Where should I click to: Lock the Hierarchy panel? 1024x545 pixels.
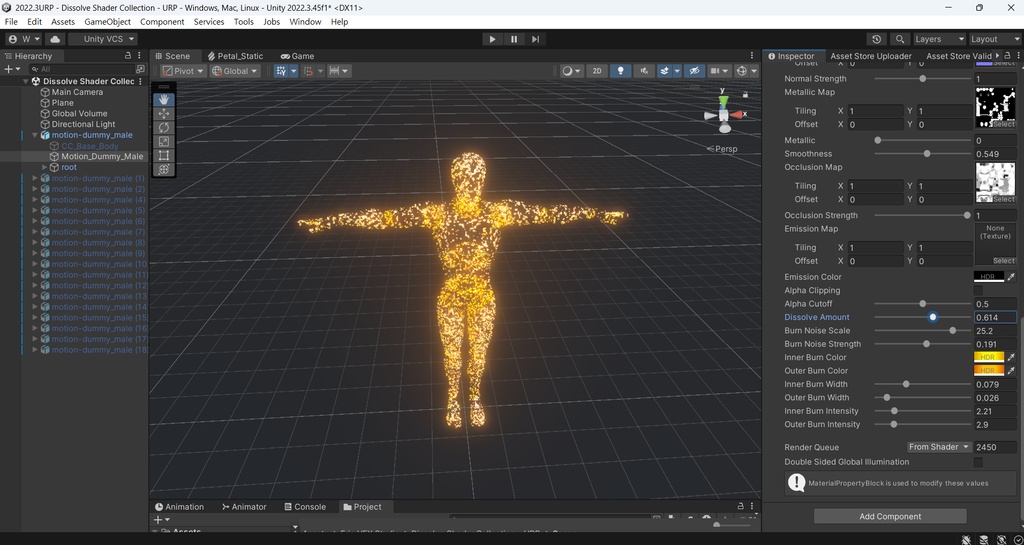[128, 56]
